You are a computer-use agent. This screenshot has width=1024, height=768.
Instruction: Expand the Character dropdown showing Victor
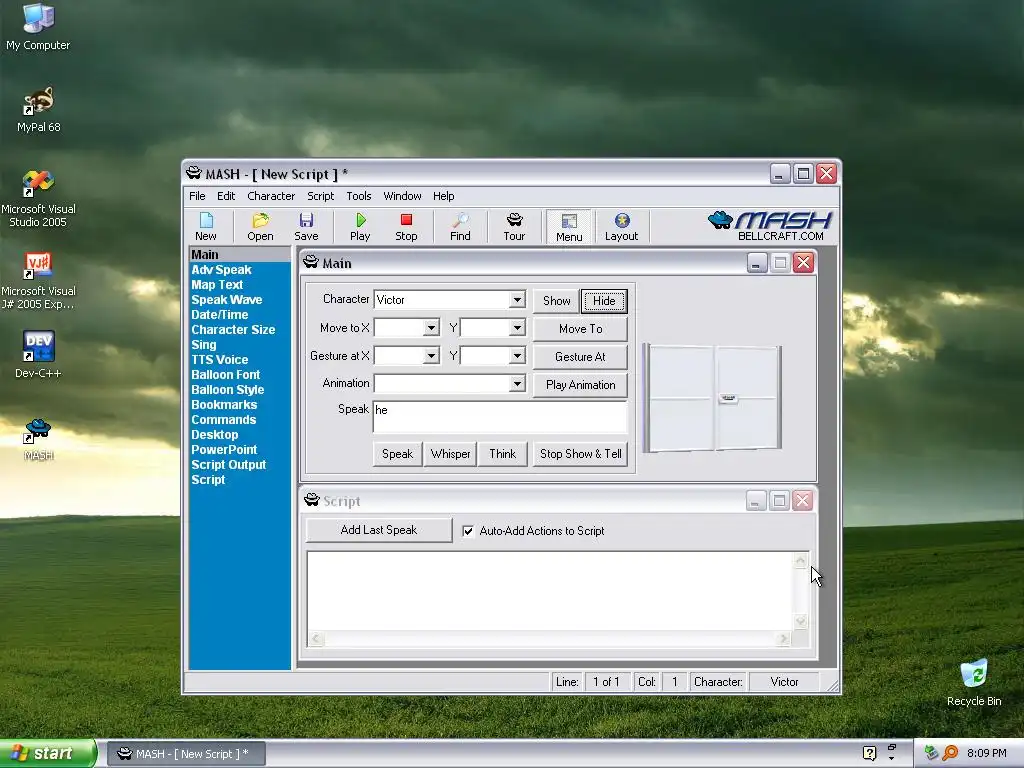pyautogui.click(x=517, y=300)
